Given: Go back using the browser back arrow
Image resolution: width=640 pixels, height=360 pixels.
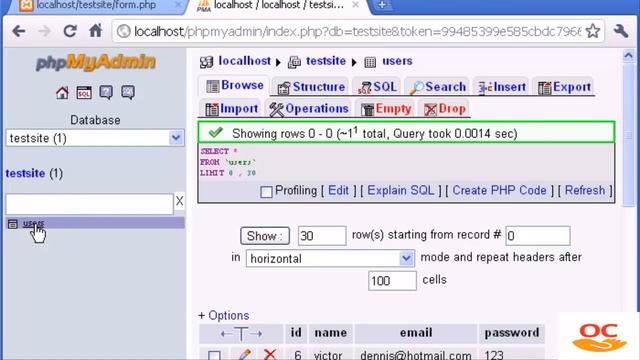Looking at the screenshot, I should click(19, 31).
